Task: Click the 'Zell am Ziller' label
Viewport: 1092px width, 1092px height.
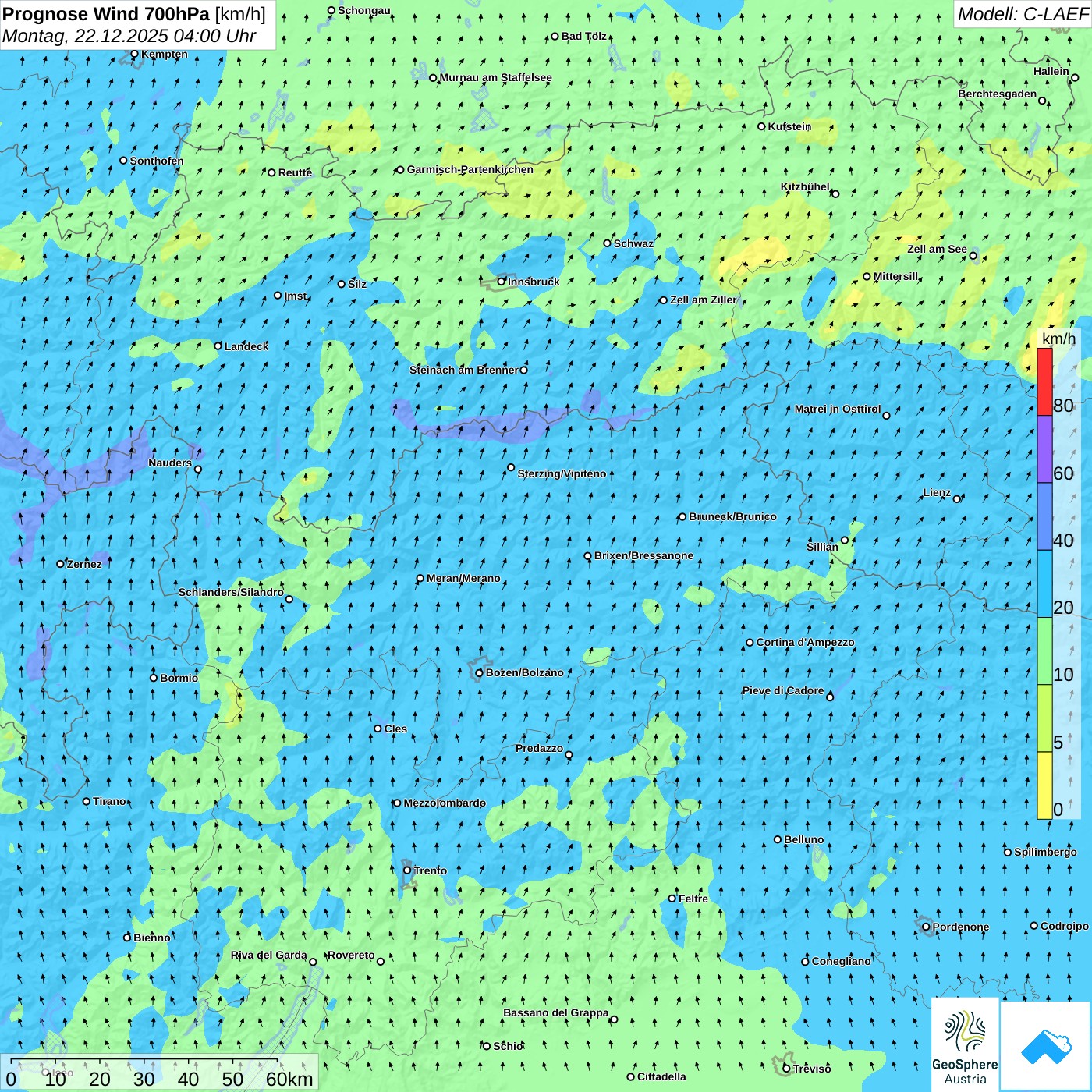Action: 704,300
